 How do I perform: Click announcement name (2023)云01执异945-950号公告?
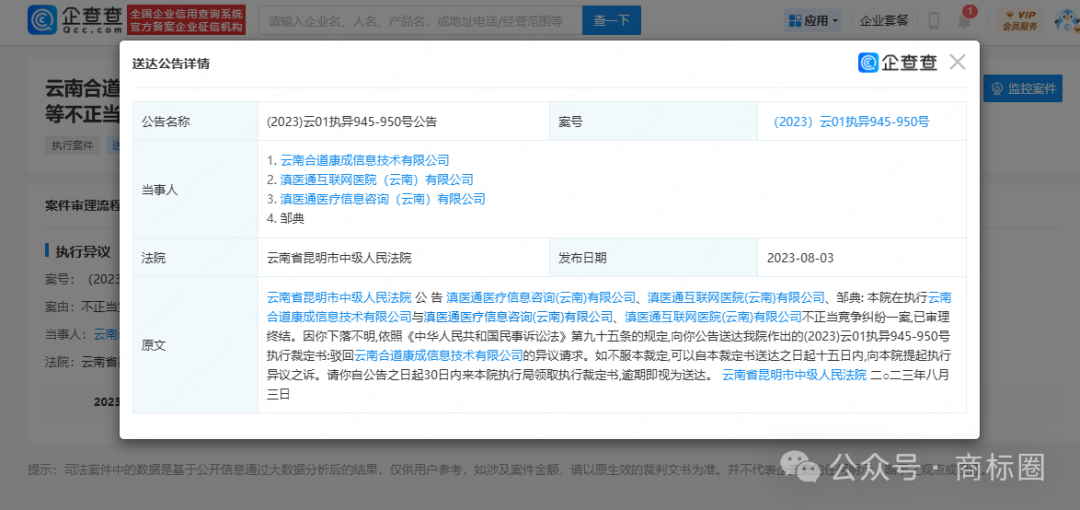pyautogui.click(x=352, y=121)
